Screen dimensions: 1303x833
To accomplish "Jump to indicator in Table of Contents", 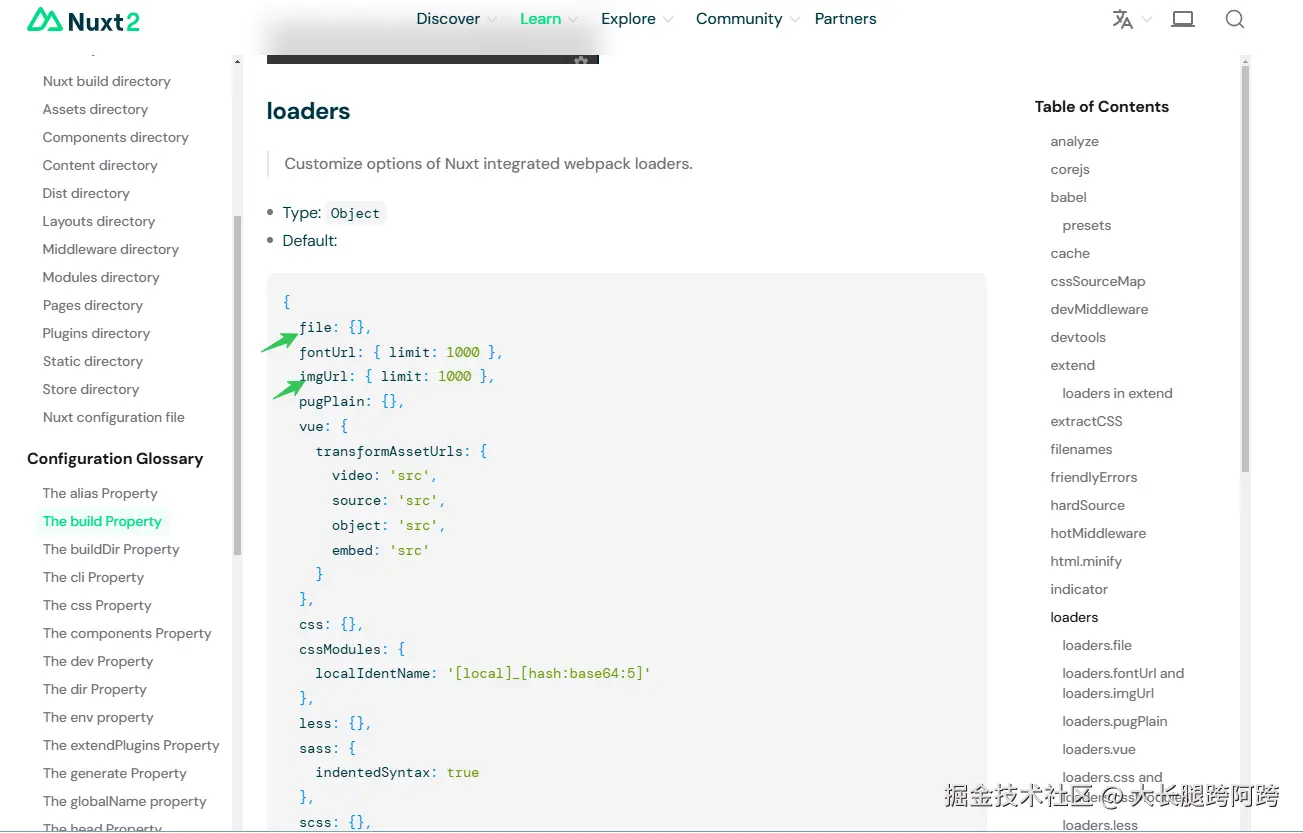I will tap(1079, 589).
